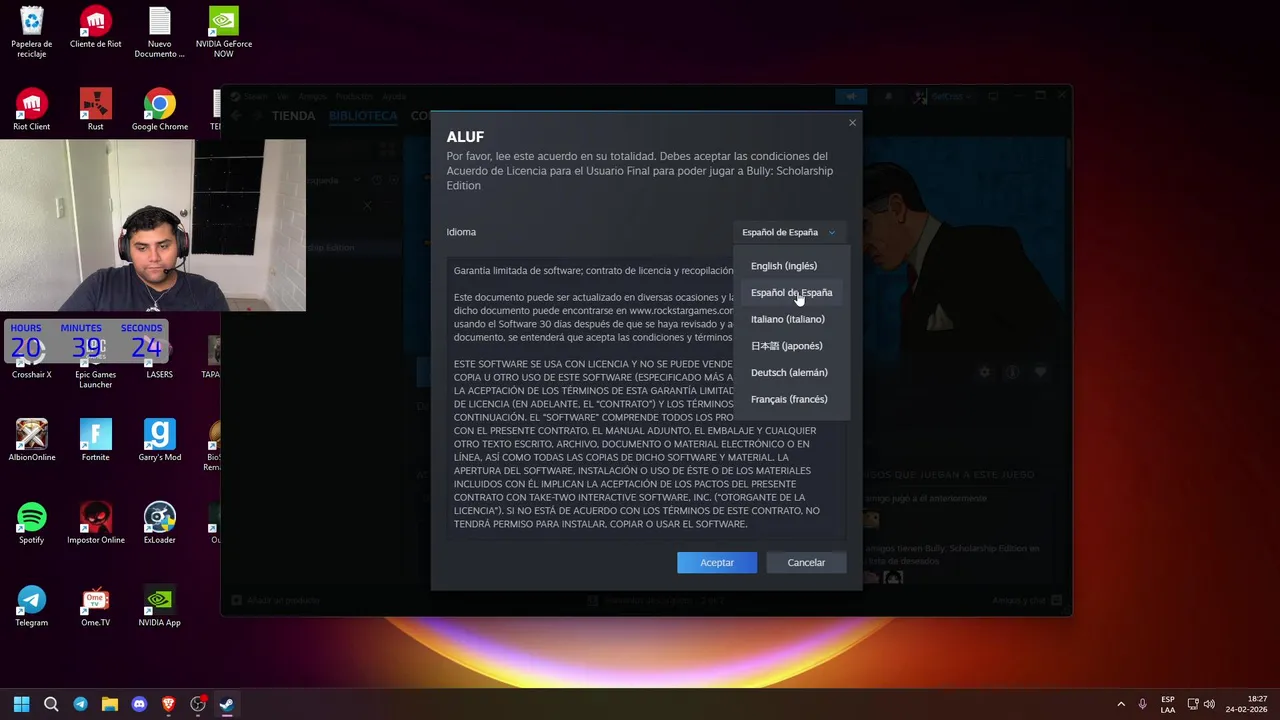Click the Aceptar button
This screenshot has width=1280, height=720.
(717, 562)
